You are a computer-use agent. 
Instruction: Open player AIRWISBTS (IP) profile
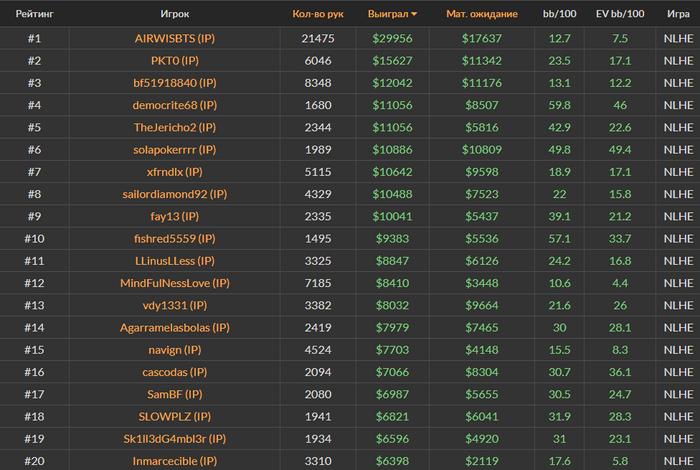(175, 38)
